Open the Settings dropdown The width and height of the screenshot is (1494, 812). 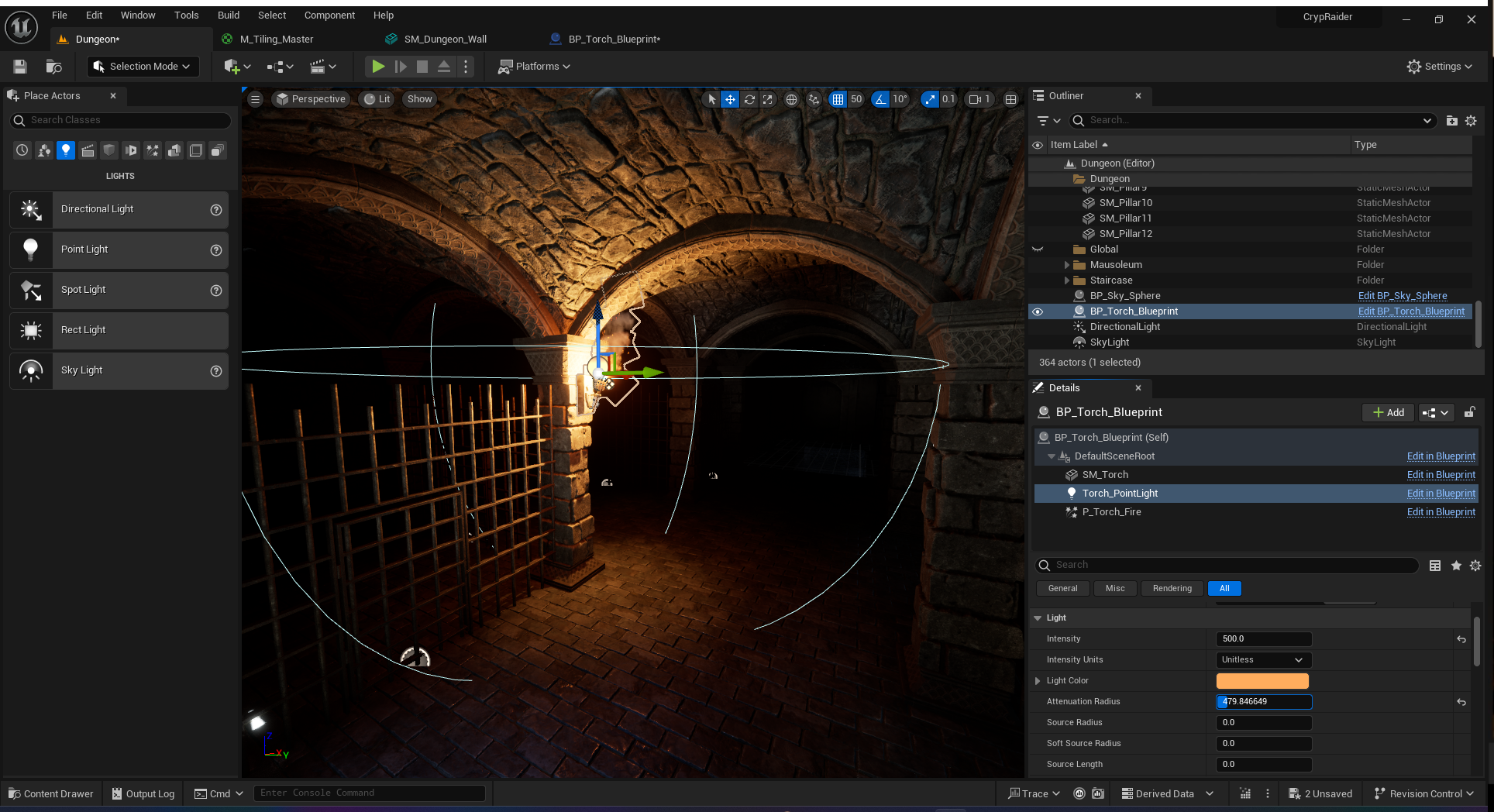[1440, 67]
